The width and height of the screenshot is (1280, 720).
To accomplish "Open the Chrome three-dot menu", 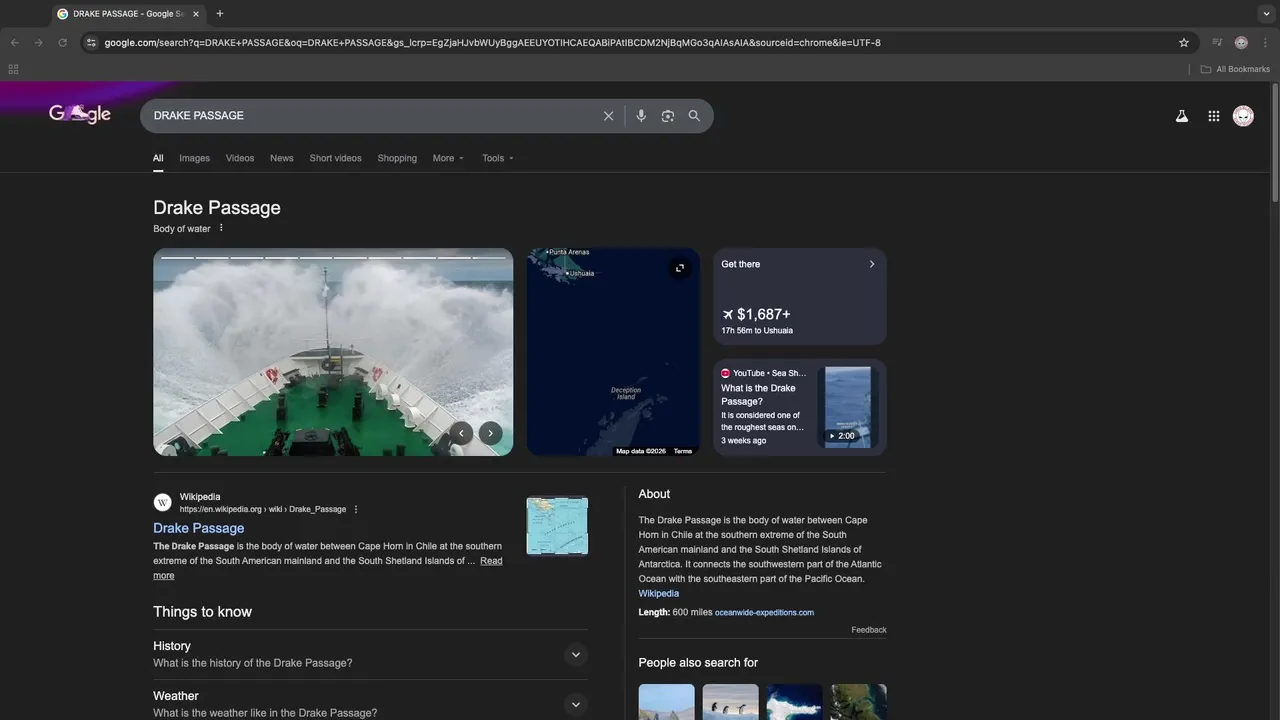I will pos(1265,43).
